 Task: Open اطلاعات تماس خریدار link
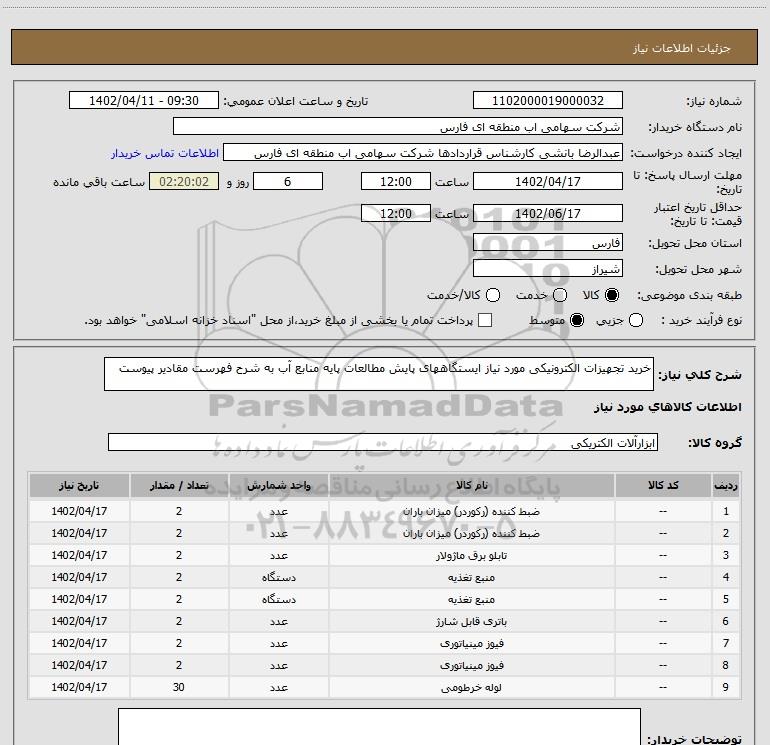click(x=165, y=153)
